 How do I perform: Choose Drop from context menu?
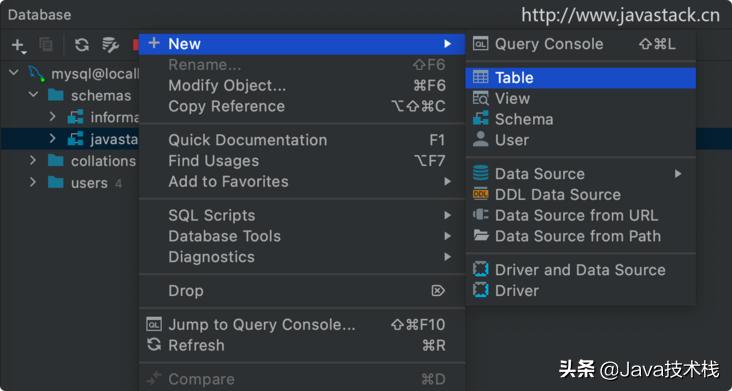(x=302, y=291)
